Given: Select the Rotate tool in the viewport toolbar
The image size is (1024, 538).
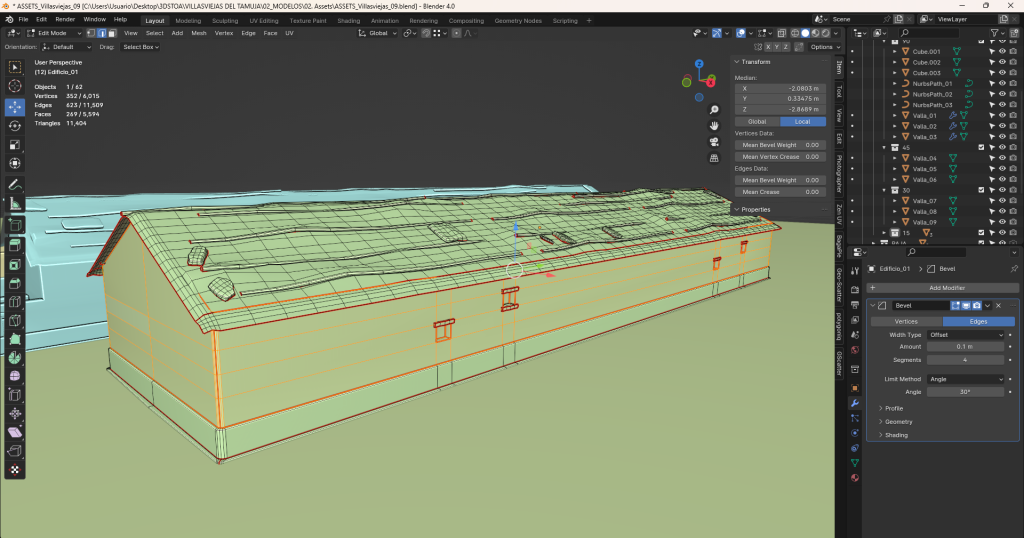Looking at the screenshot, I should tap(15, 126).
